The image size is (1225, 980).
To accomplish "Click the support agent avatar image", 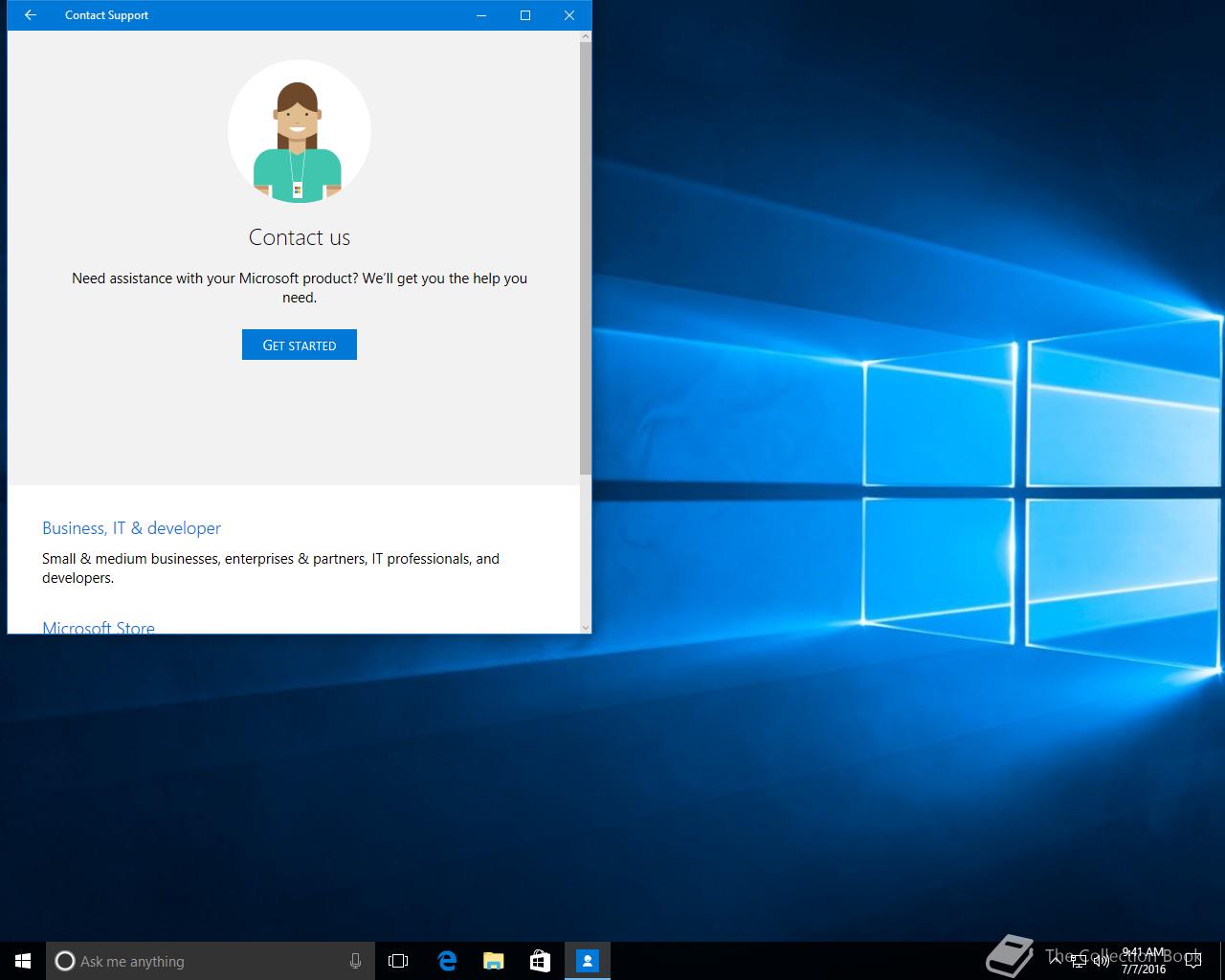I will tap(300, 132).
